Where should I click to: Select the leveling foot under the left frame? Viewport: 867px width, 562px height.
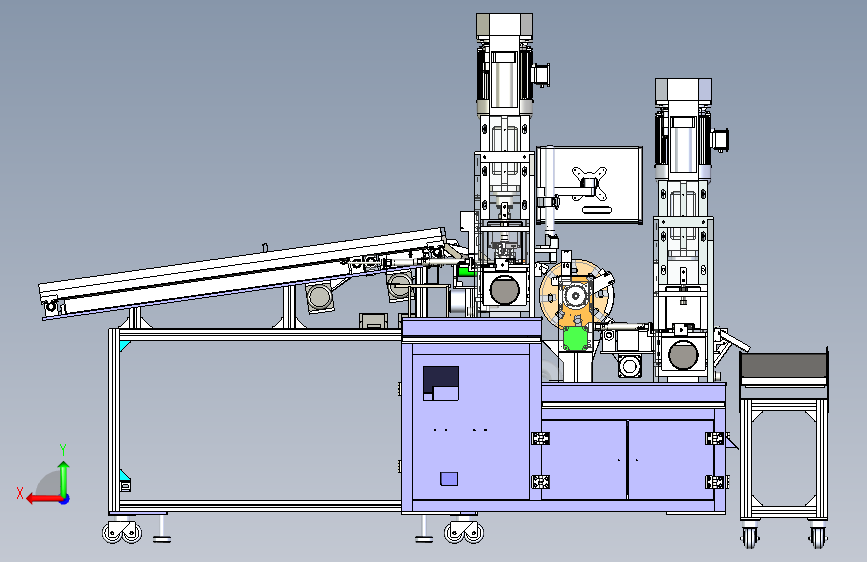coord(162,529)
